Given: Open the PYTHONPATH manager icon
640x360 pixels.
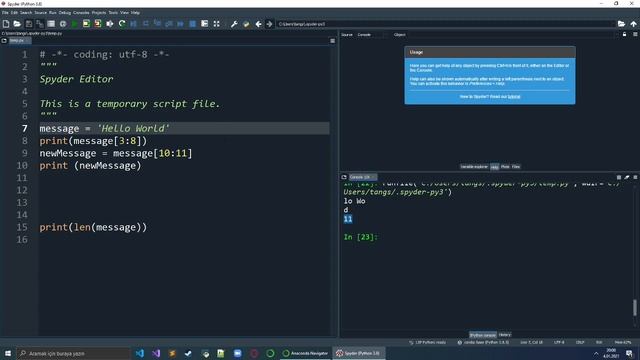Looking at the screenshot, I should pos(246,24).
